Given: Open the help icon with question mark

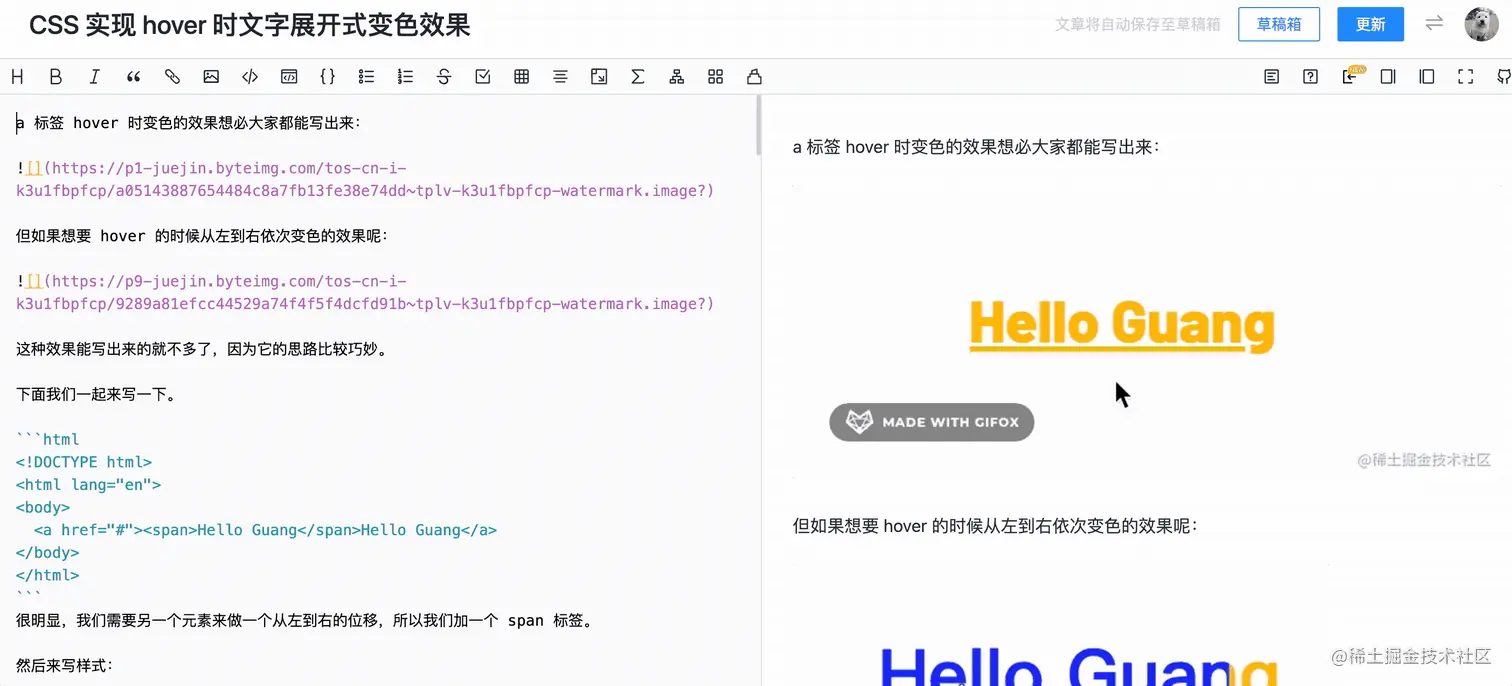Looking at the screenshot, I should tap(1311, 77).
